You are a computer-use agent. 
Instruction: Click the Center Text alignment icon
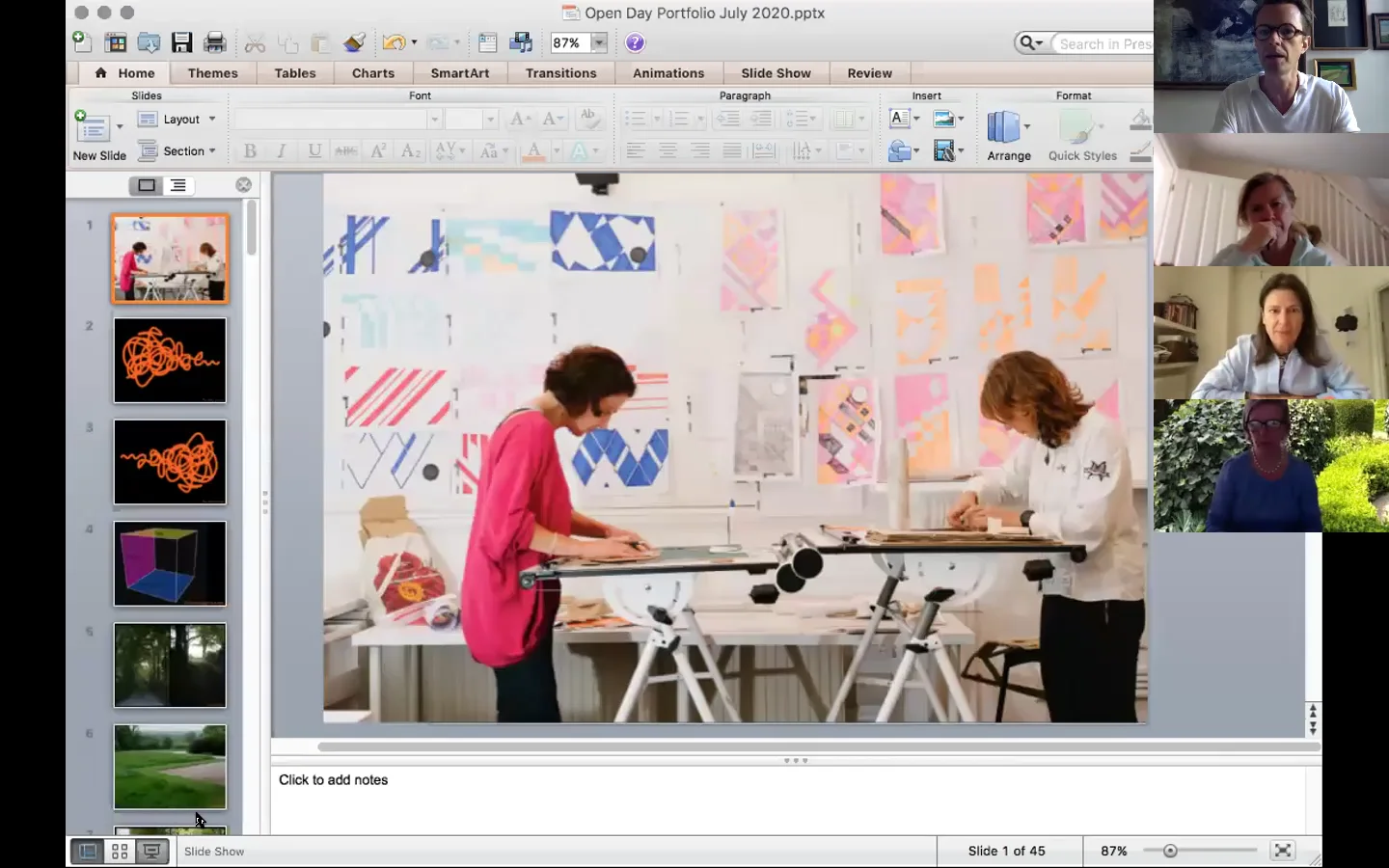click(667, 150)
